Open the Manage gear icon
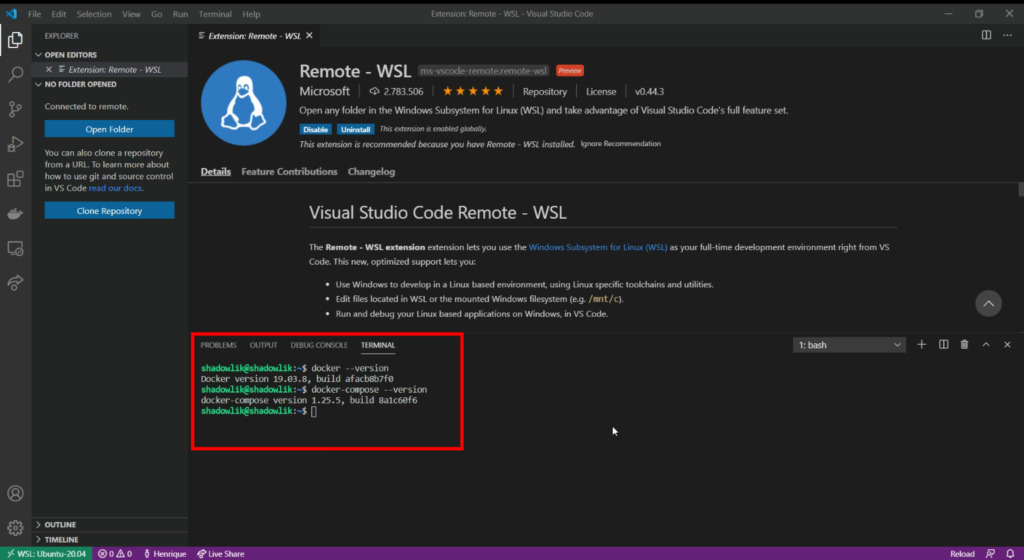 (x=15, y=527)
